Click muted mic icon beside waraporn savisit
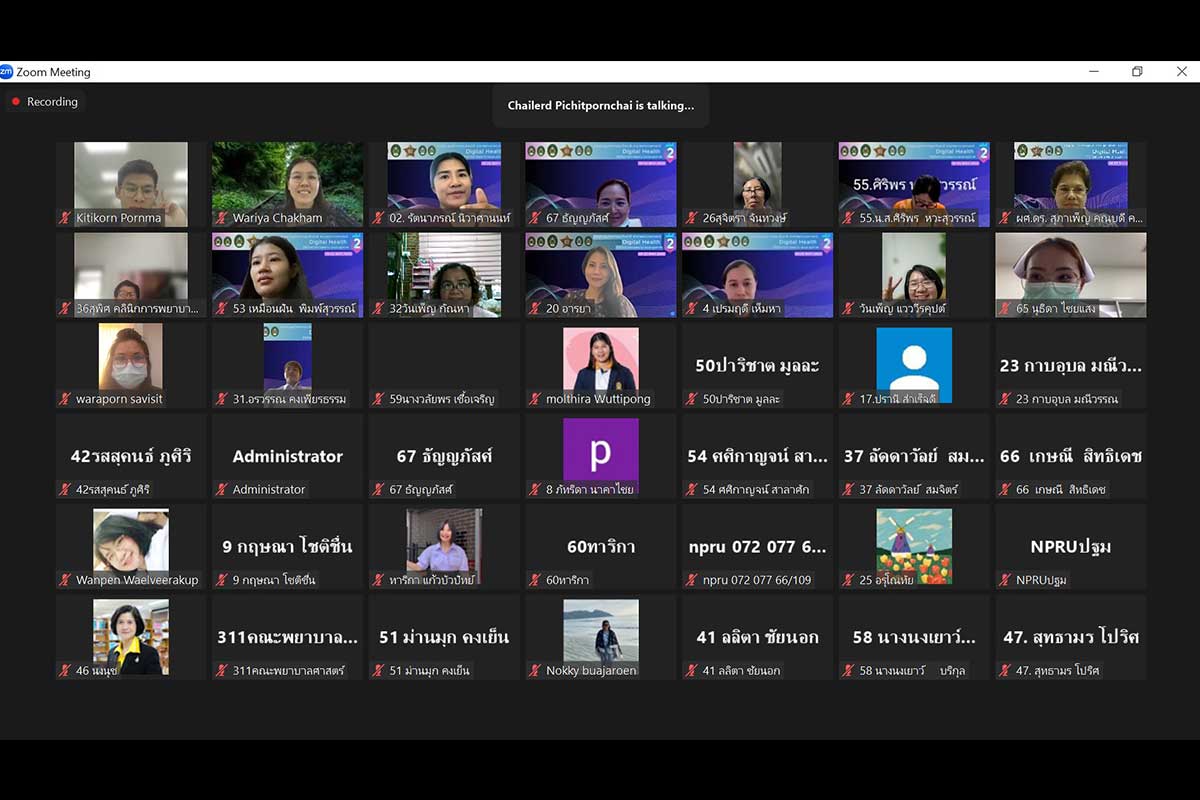Screen dimensions: 1200x800 tap(66, 399)
